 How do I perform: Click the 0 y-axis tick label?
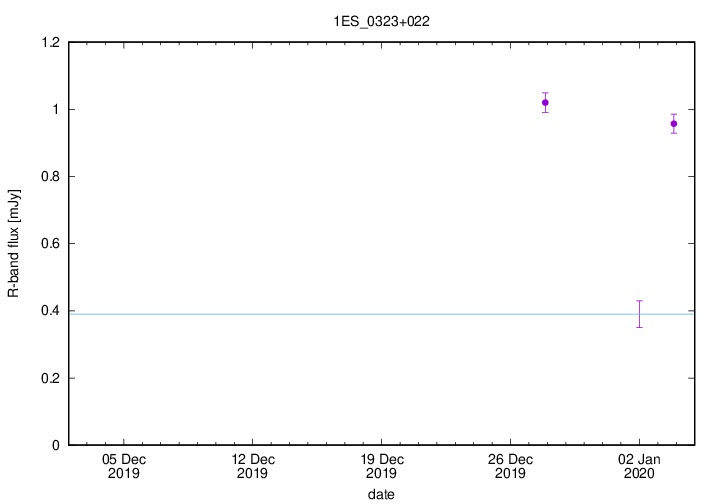pyautogui.click(x=56, y=445)
